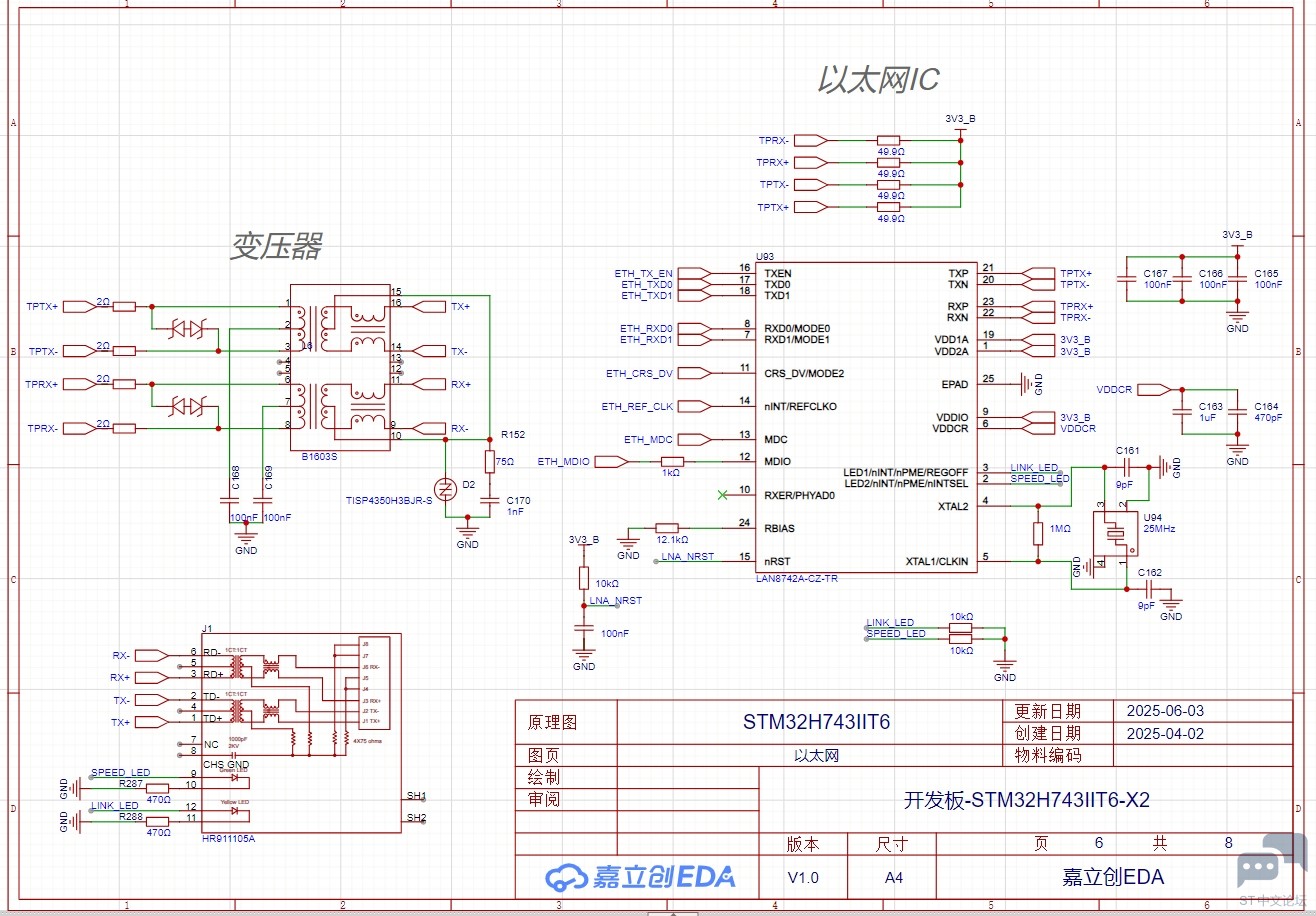Viewport: 1316px width, 916px height.
Task: Select the 1MΩ resistor across the crystal
Action: point(1038,533)
